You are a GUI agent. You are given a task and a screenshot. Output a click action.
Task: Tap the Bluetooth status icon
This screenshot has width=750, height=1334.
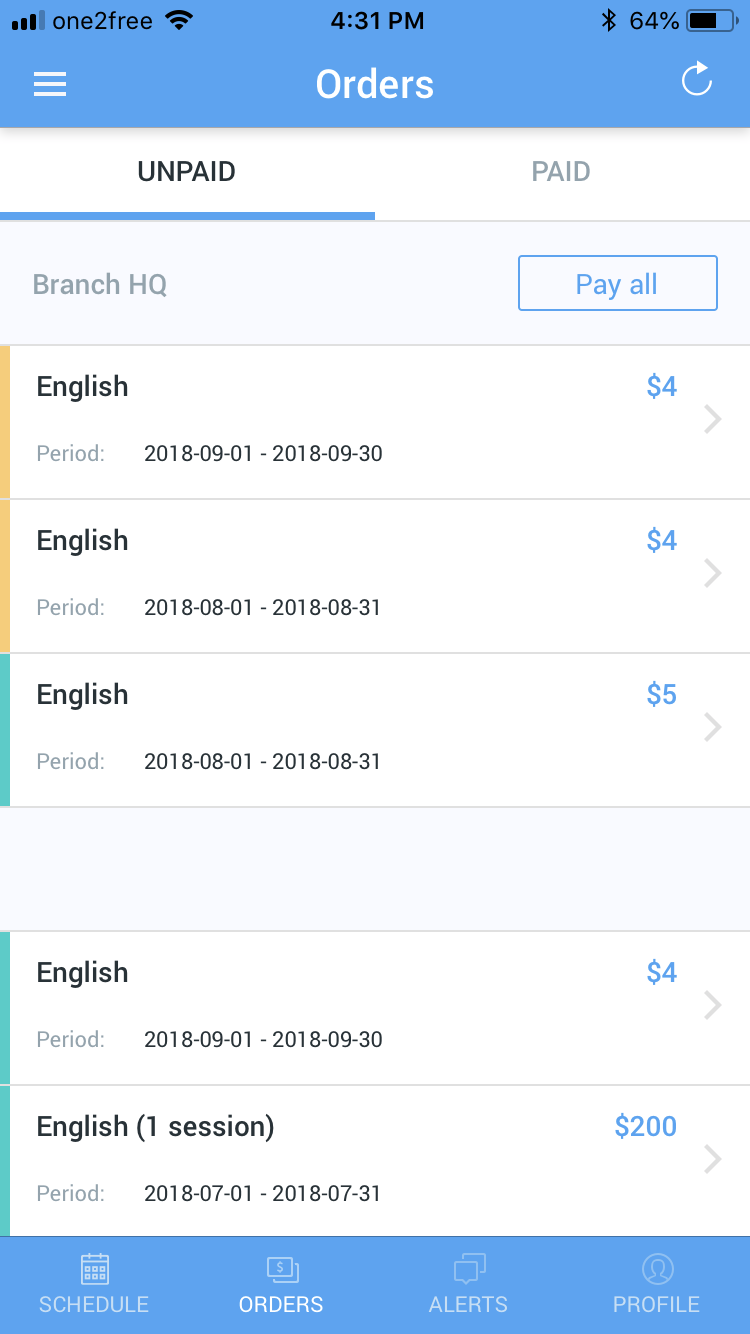tap(608, 20)
